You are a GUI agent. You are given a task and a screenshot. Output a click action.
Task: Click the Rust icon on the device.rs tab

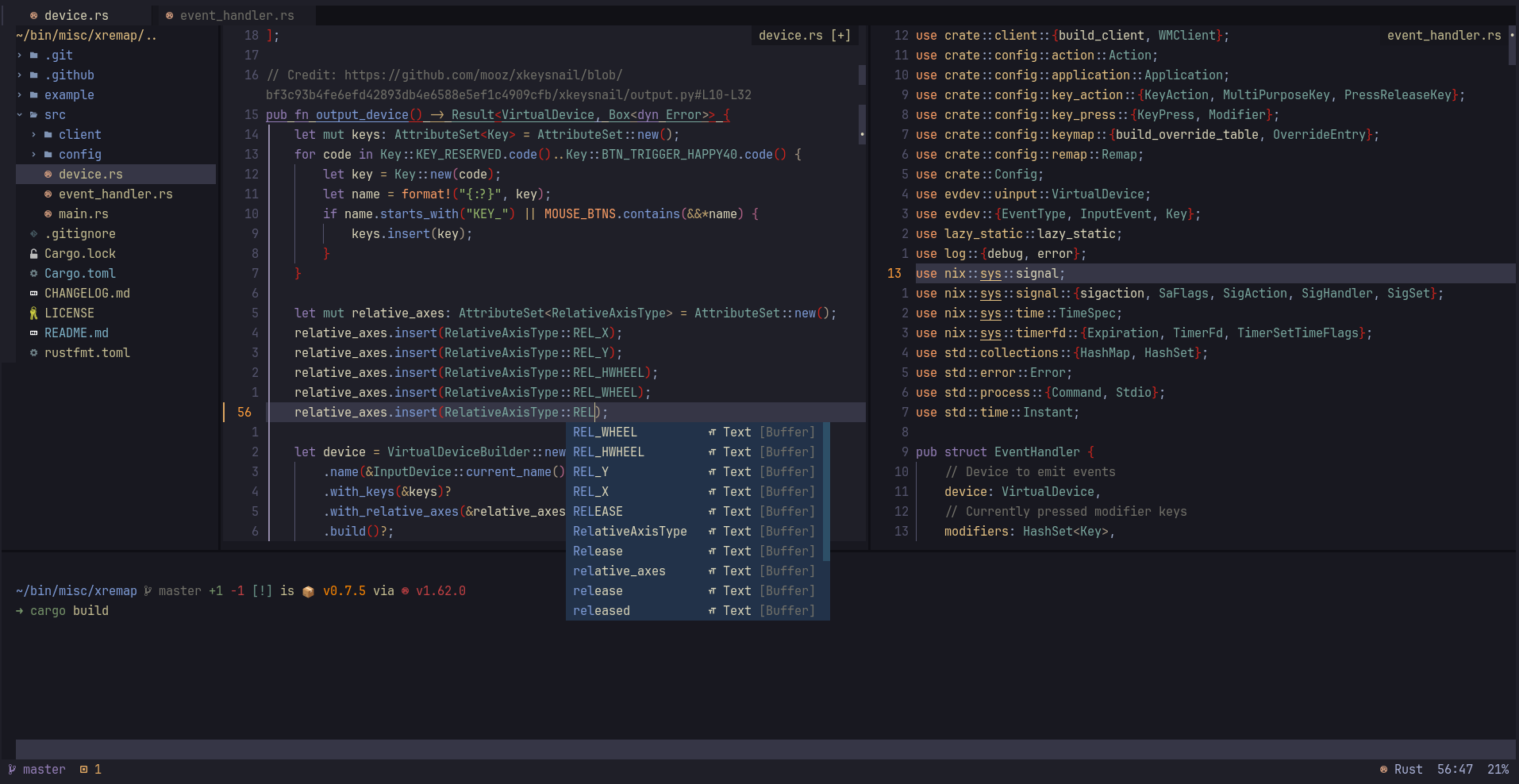coord(33,15)
